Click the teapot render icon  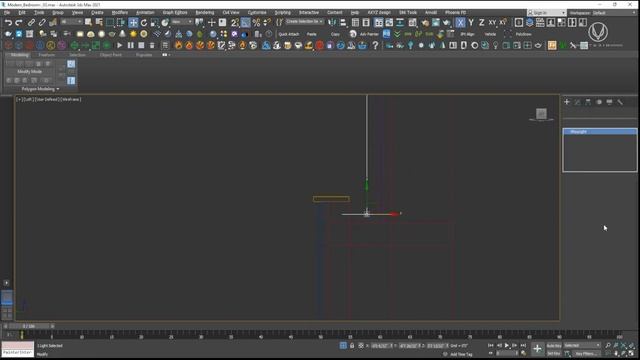446,23
